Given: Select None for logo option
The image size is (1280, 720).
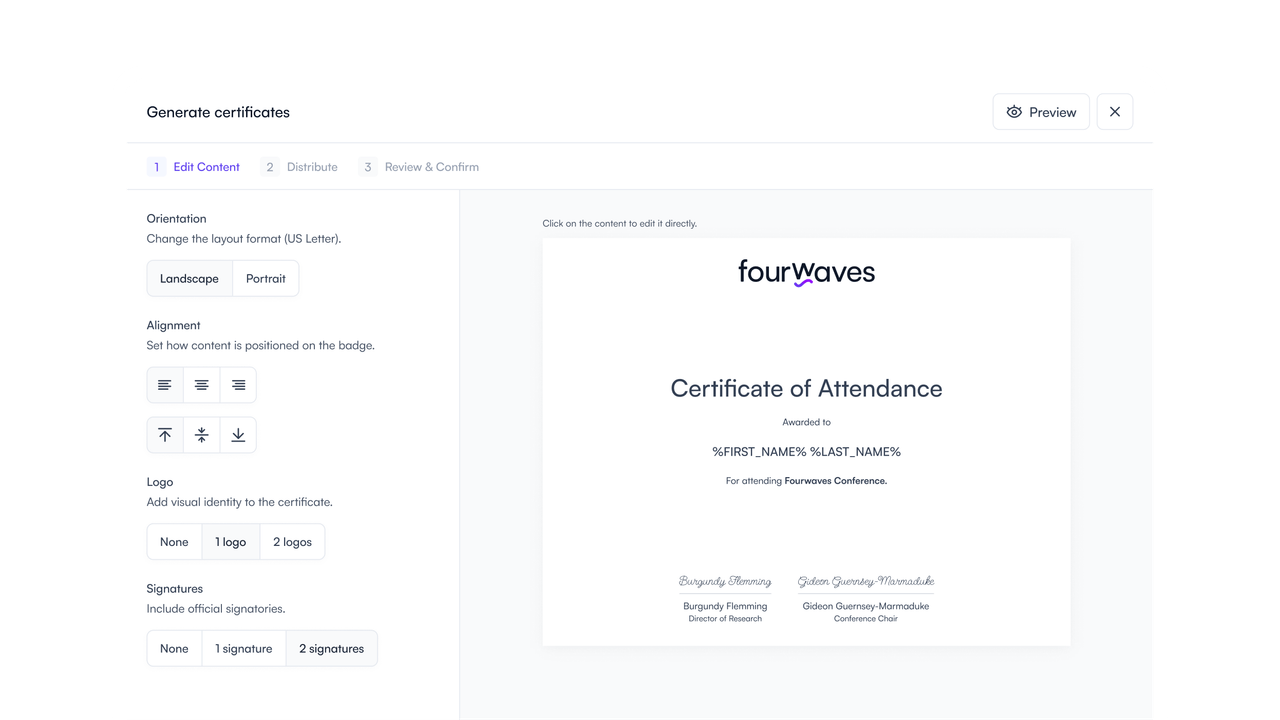Looking at the screenshot, I should click(x=174, y=542).
